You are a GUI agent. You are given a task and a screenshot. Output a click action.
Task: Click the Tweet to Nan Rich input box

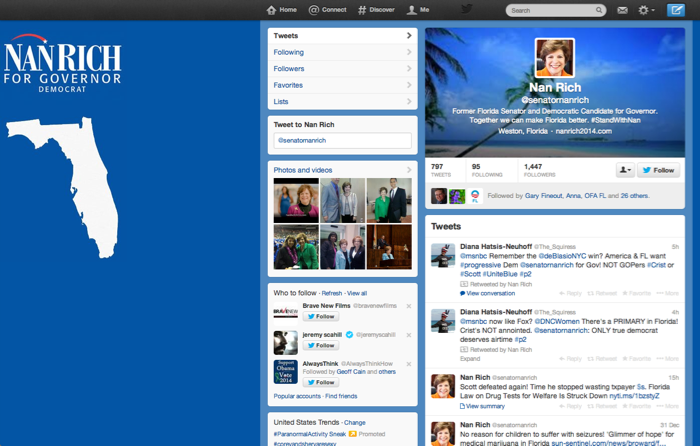pyautogui.click(x=342, y=140)
